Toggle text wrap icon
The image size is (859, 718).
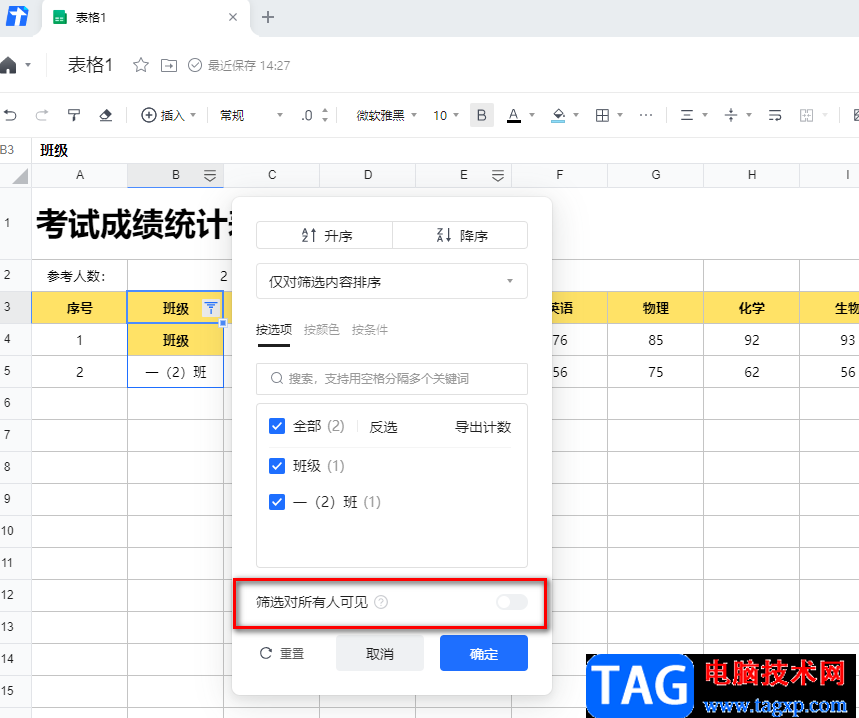775,115
